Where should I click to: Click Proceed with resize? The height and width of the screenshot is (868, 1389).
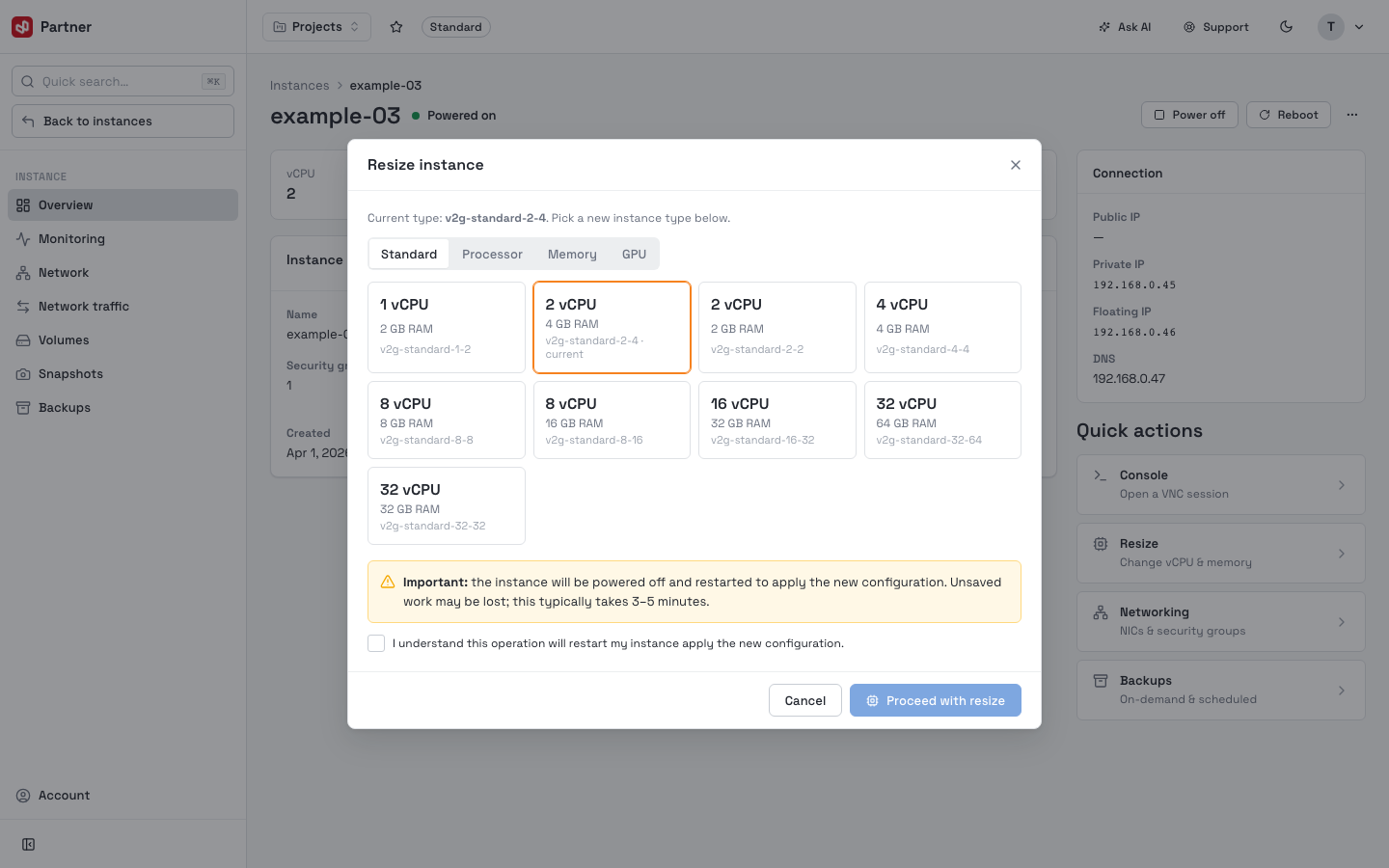pyautogui.click(x=935, y=700)
